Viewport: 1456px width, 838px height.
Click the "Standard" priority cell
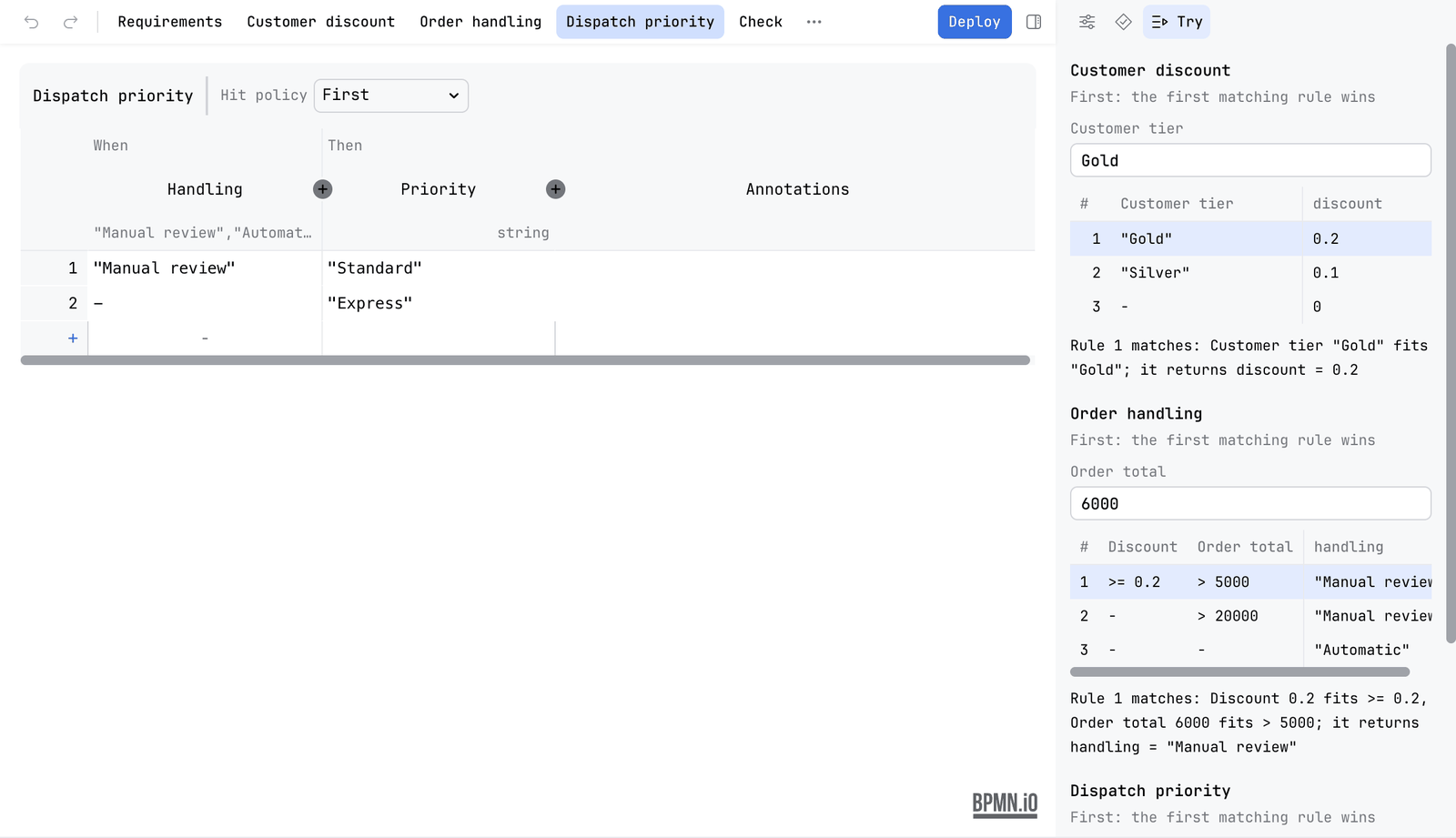click(439, 268)
